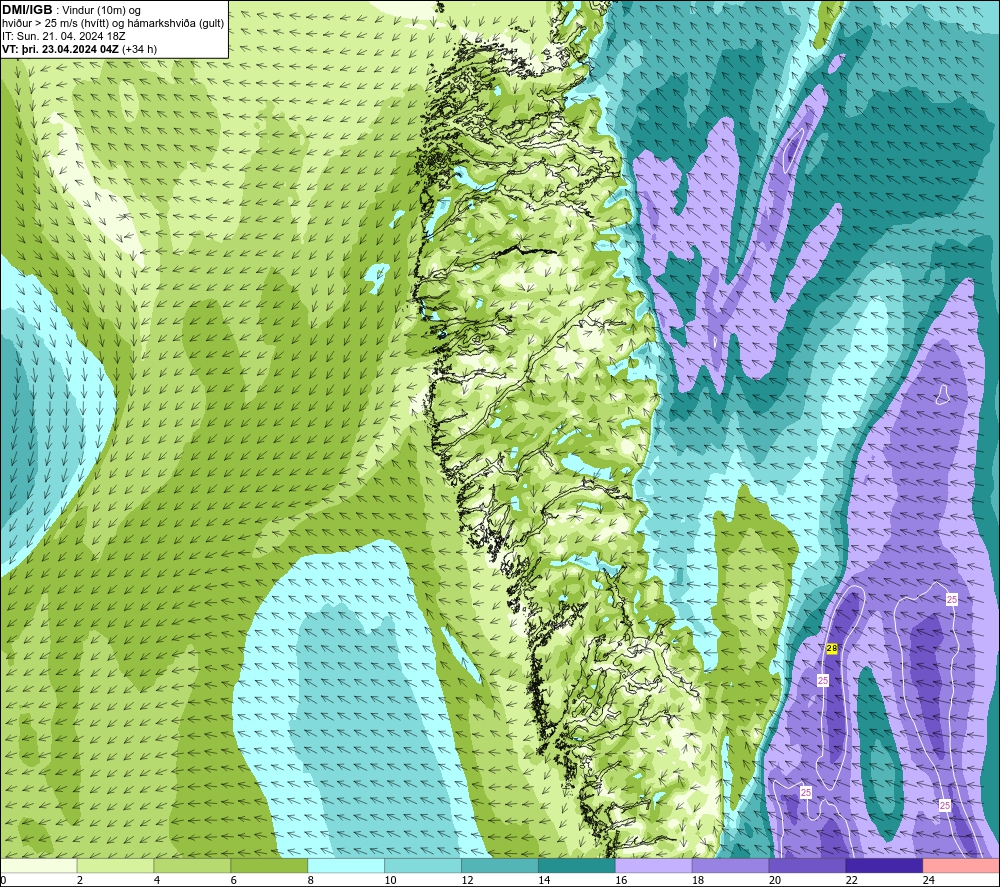This screenshot has height=887, width=1000.
Task: Select the 10–12 m/s color bar segment
Action: click(x=423, y=865)
